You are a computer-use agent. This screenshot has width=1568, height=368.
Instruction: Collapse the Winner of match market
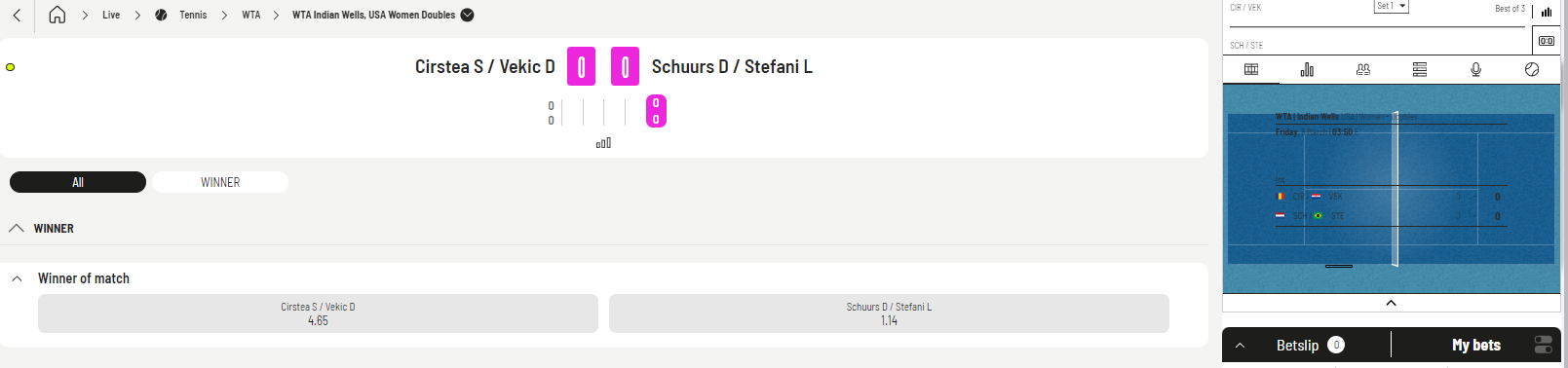(x=17, y=278)
